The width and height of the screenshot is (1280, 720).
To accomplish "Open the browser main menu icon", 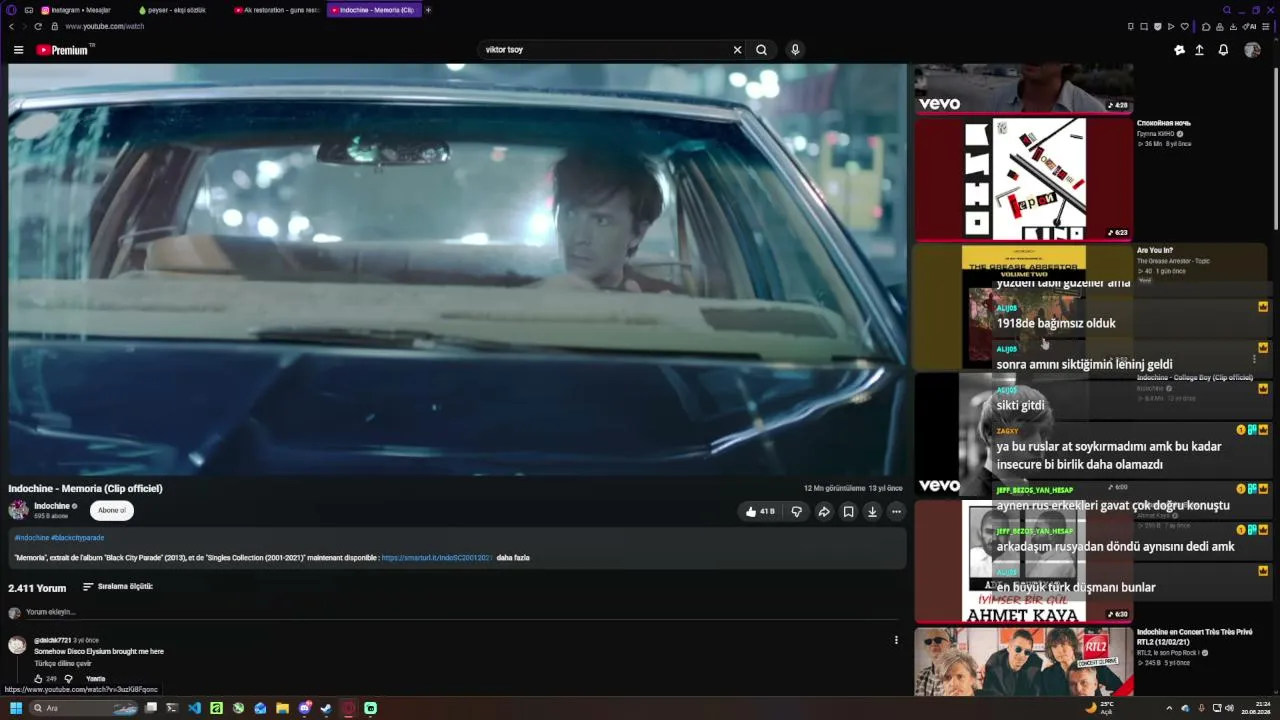I will click(x=1268, y=26).
